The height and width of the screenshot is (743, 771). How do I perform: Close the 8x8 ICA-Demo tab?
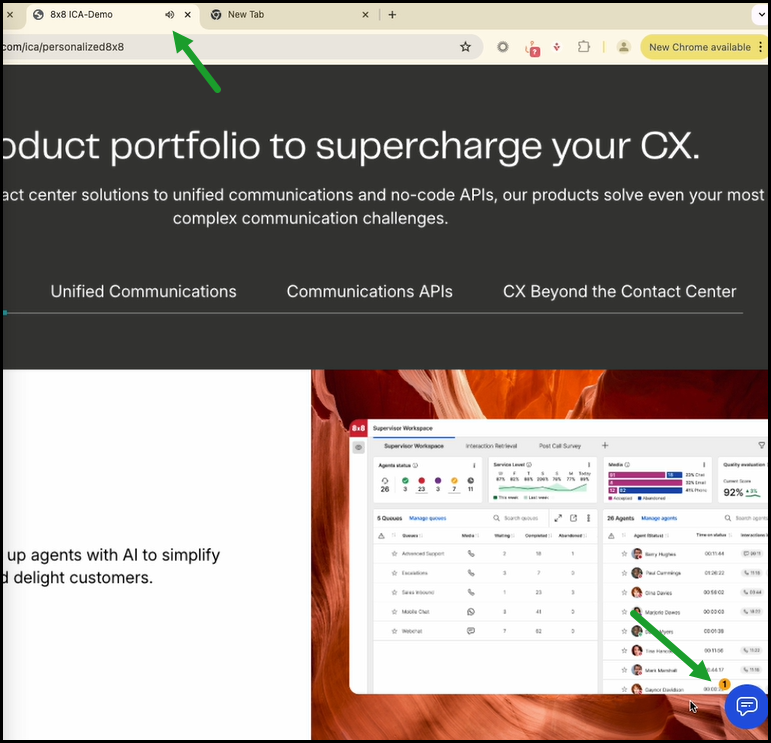pos(187,15)
